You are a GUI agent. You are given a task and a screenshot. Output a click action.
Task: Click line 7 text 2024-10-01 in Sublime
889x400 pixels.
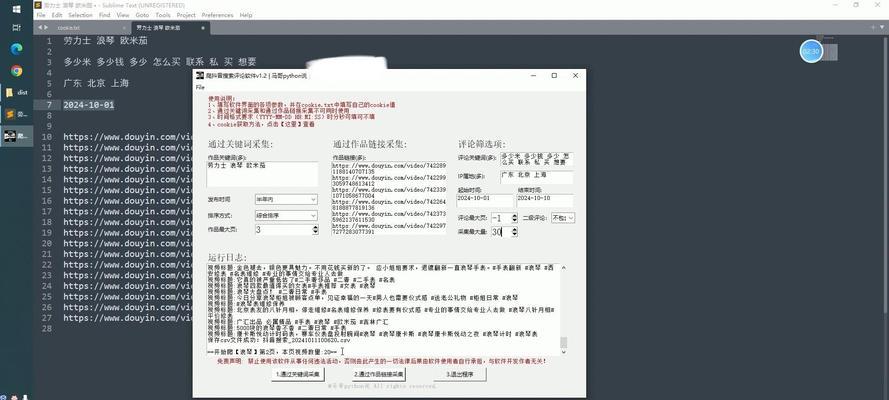pyautogui.click(x=88, y=105)
